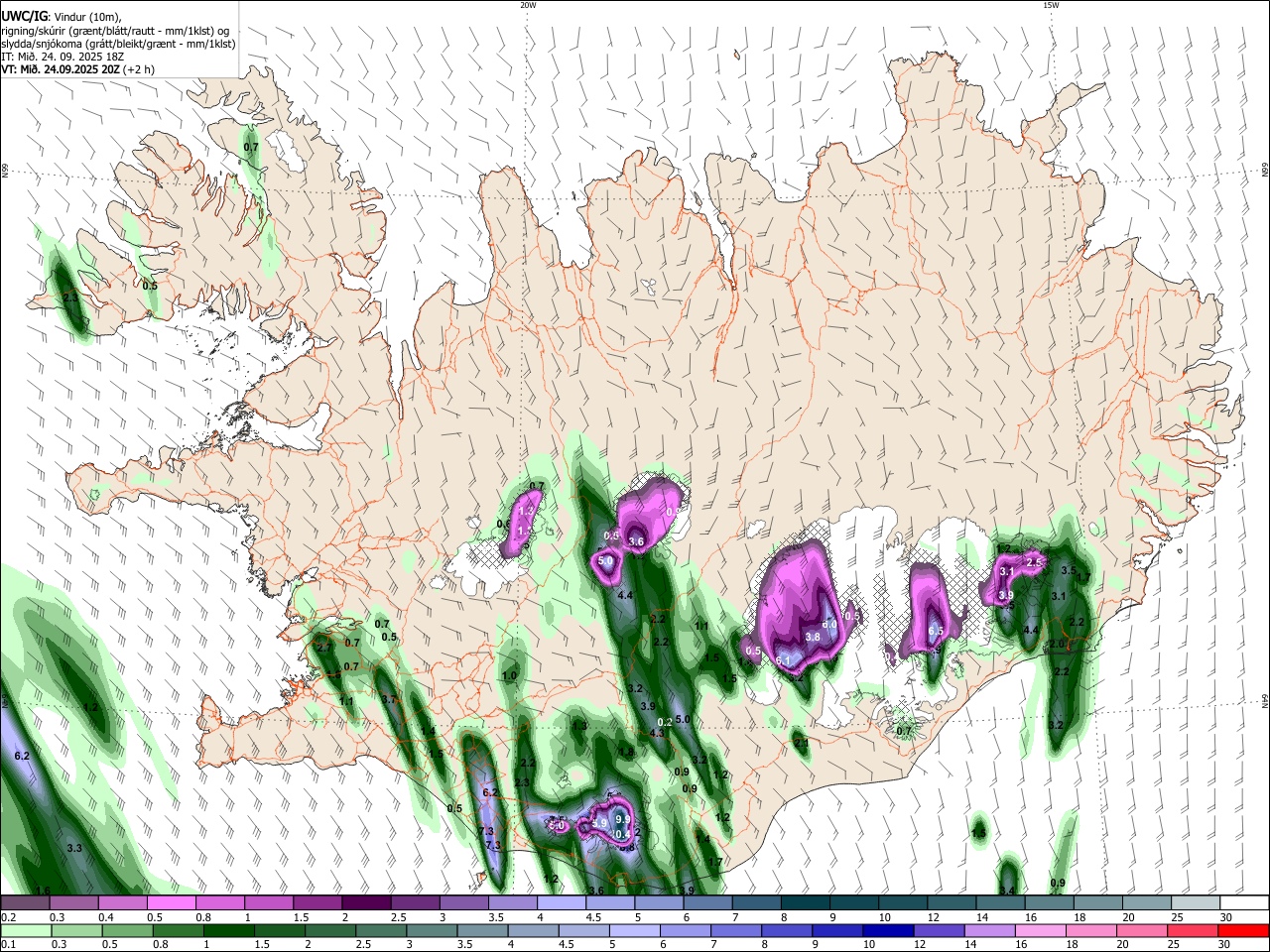Click the '15W' longitude label at top
Viewport: 1270px width, 952px height.
pos(1051,5)
